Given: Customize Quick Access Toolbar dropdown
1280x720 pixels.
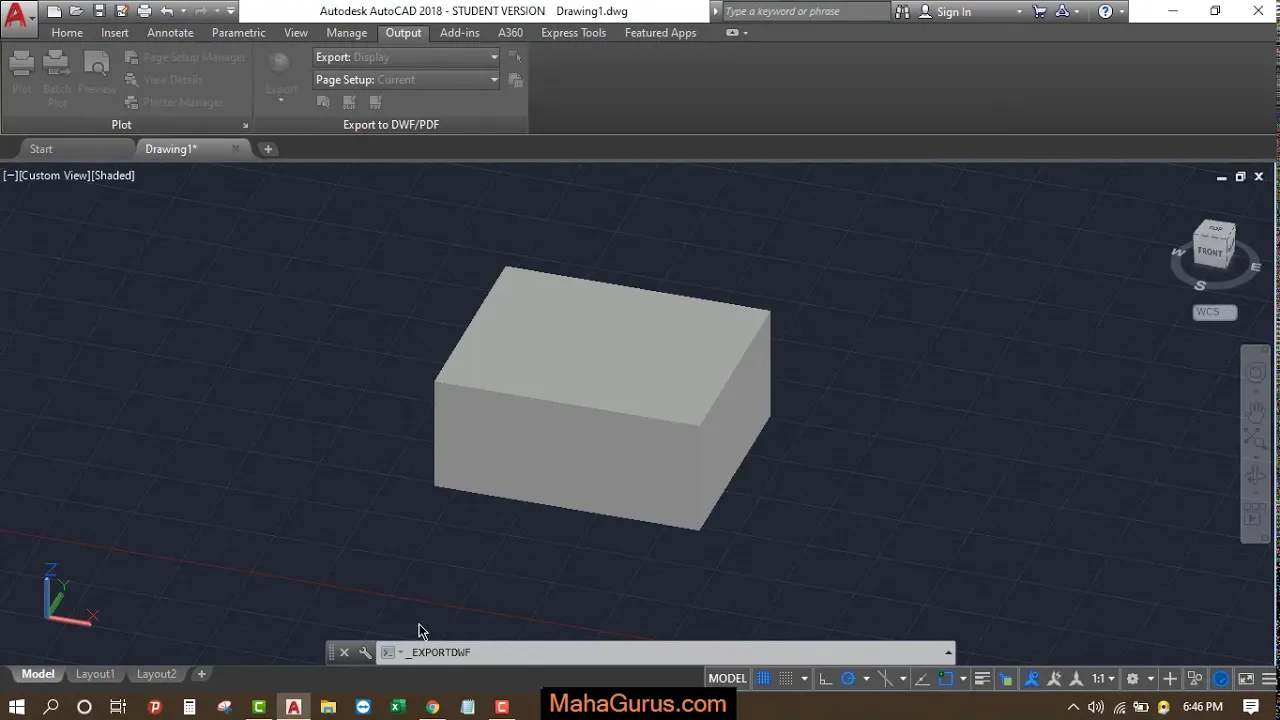Looking at the screenshot, I should click(231, 12).
